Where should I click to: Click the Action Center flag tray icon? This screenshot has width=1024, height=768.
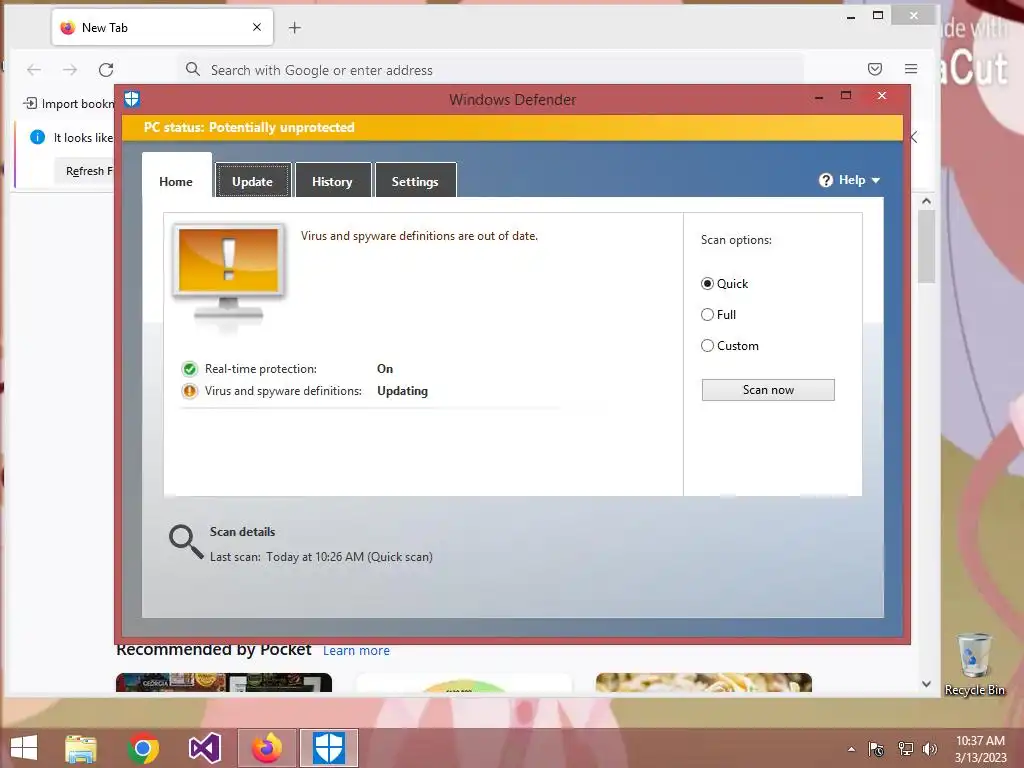(876, 749)
